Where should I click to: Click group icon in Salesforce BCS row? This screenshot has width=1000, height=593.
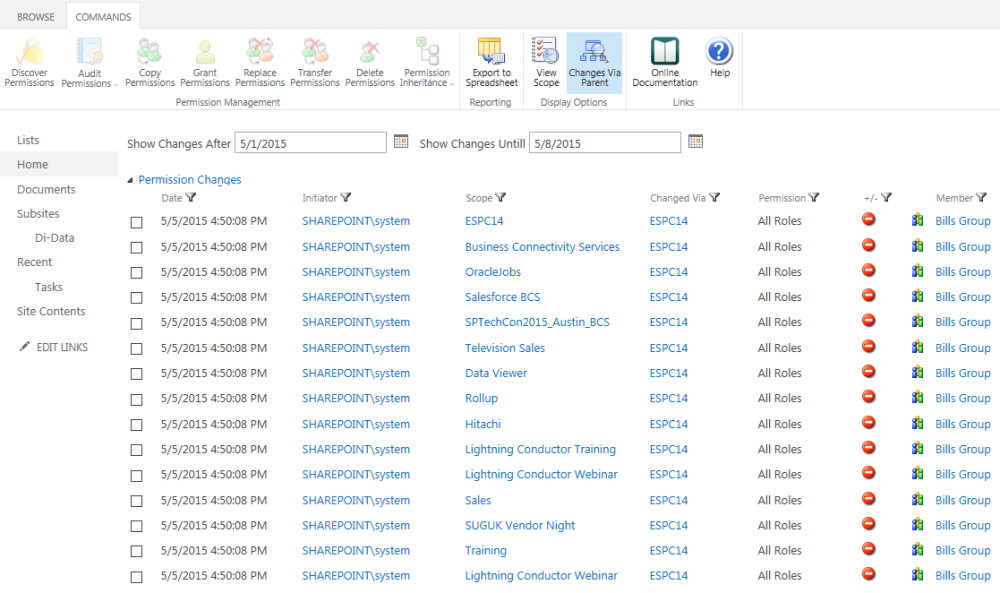pos(917,296)
